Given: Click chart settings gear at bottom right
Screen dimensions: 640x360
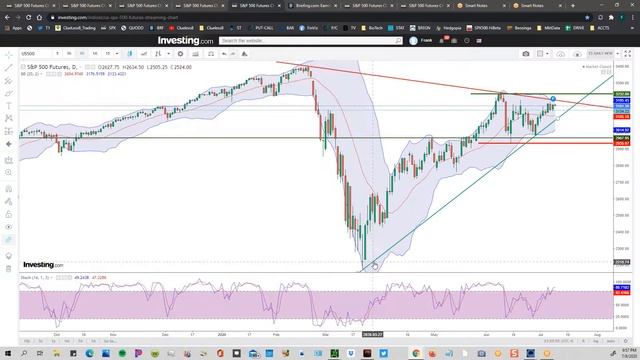Looking at the screenshot, I should [x=626, y=341].
